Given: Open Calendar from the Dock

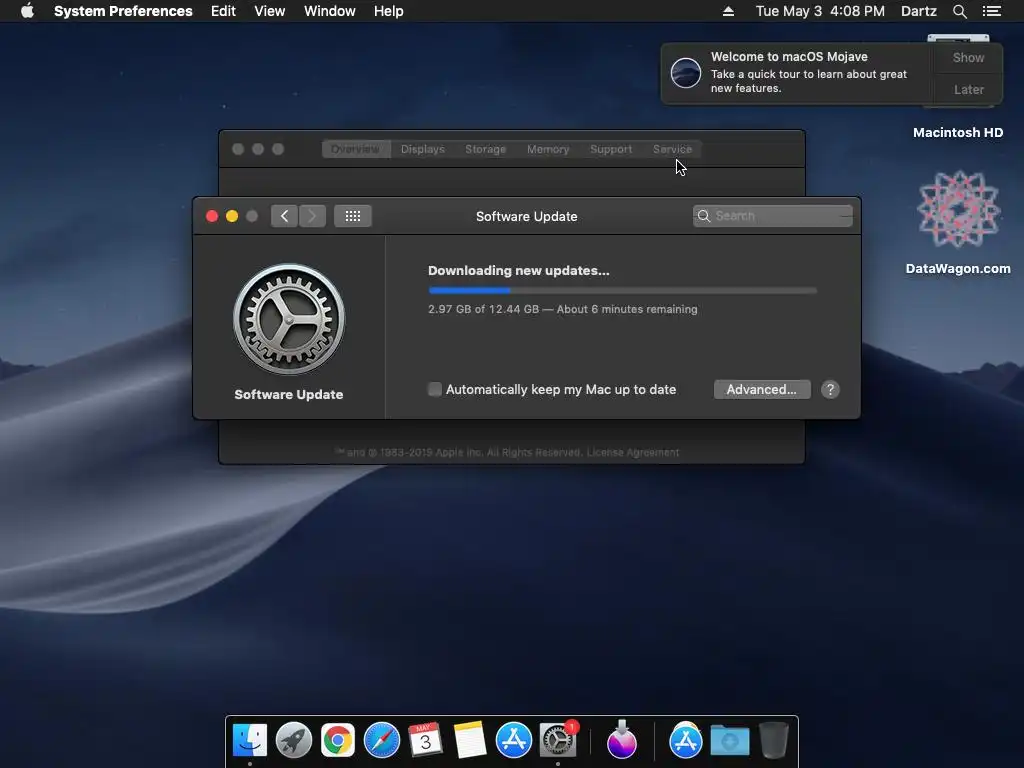Looking at the screenshot, I should pyautogui.click(x=425, y=741).
